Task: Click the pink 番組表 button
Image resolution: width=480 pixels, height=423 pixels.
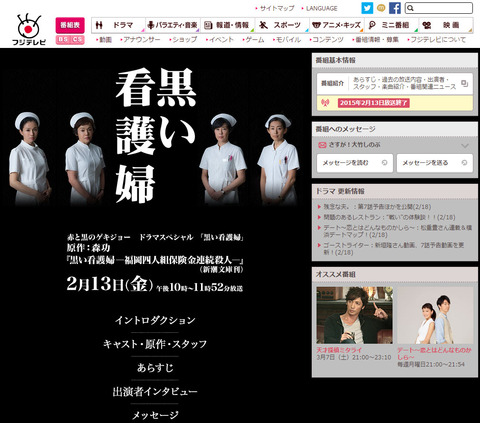Action: 70,25
